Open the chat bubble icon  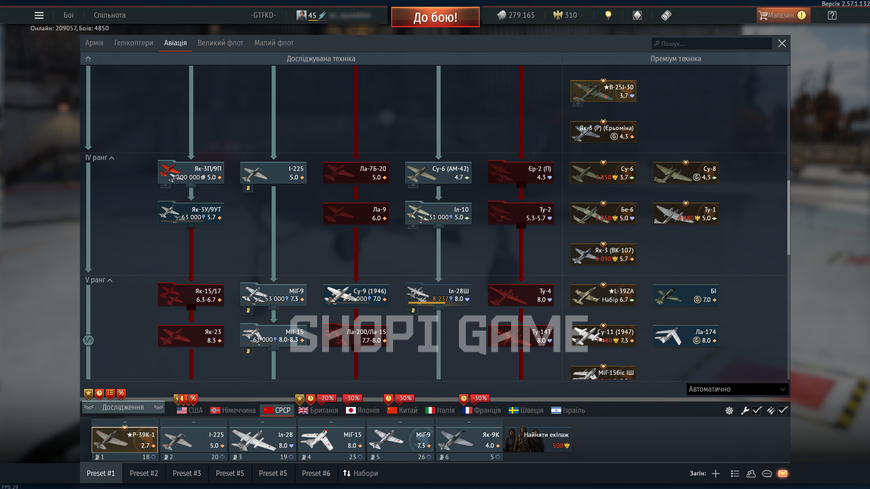point(767,473)
